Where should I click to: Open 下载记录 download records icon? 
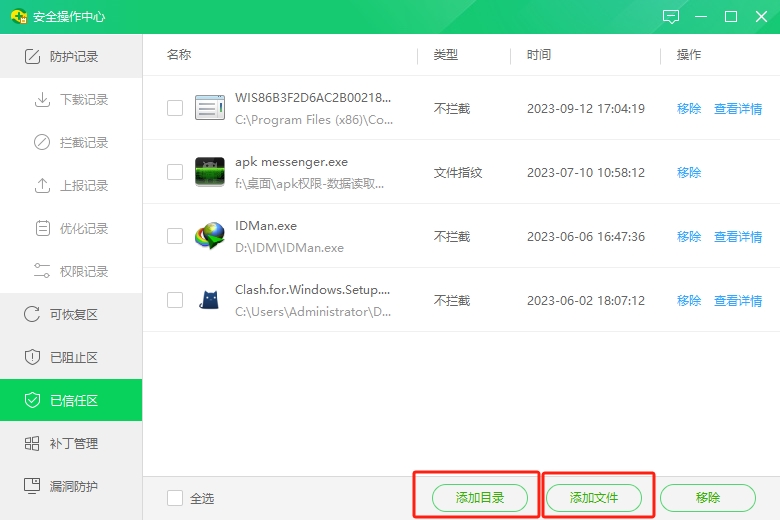tap(42, 100)
